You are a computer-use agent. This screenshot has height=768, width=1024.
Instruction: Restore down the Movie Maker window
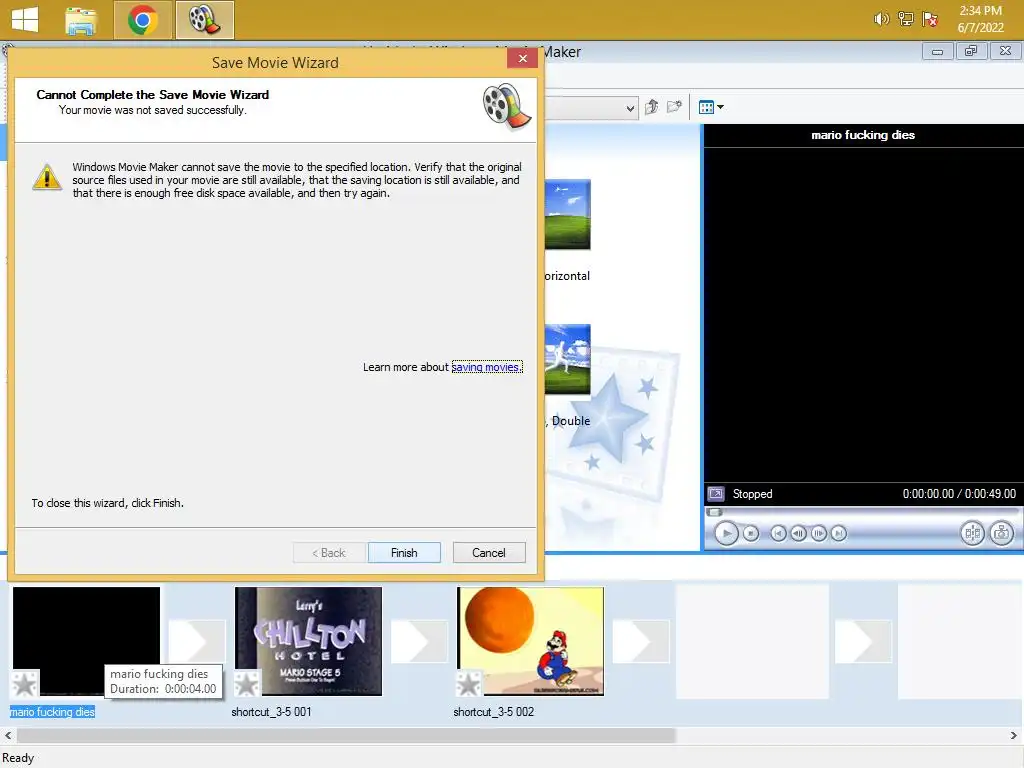point(971,51)
